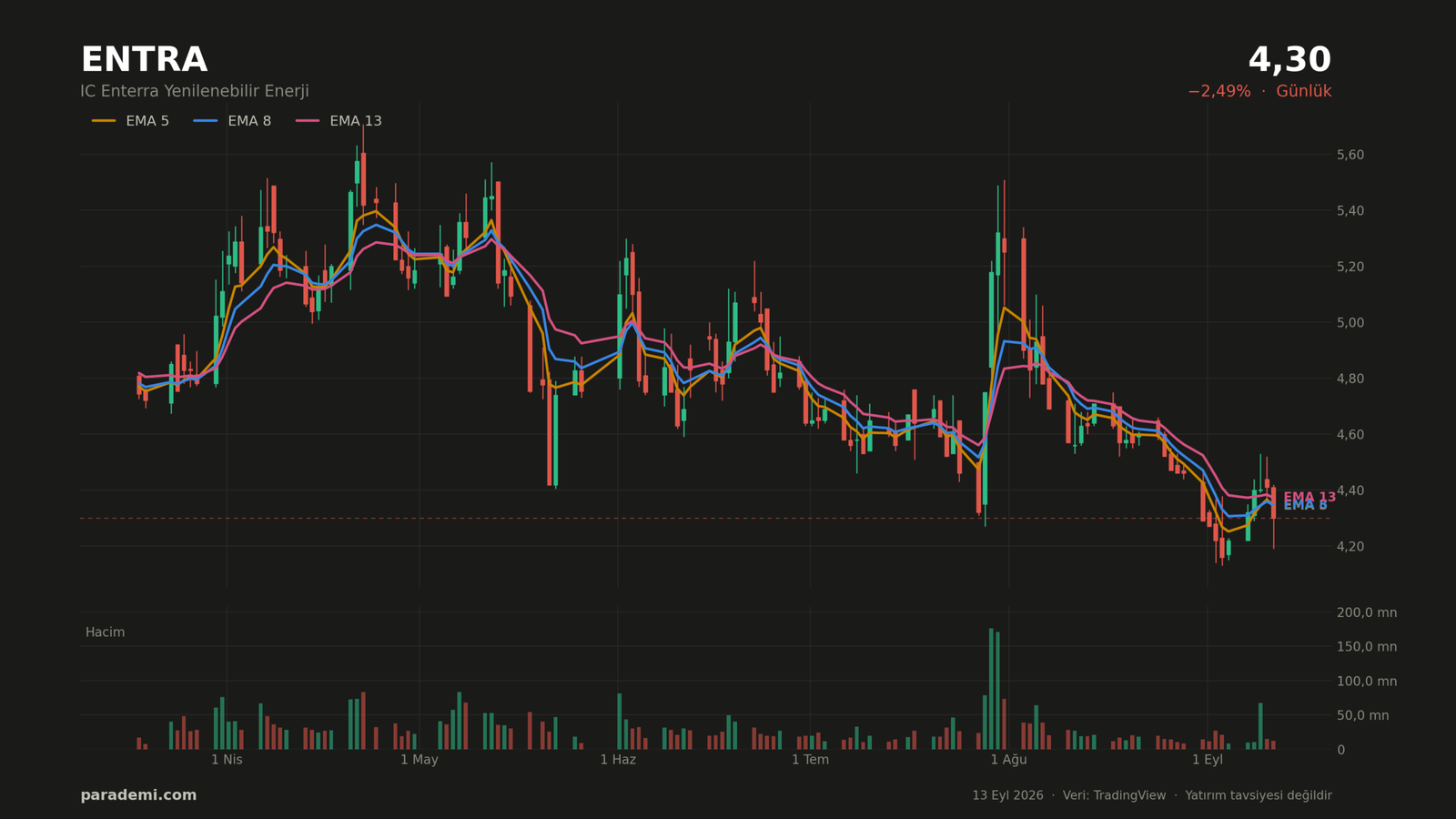Click the 150,0 mn volume axis label
Screen dimensions: 1456x819
pos(1367,647)
